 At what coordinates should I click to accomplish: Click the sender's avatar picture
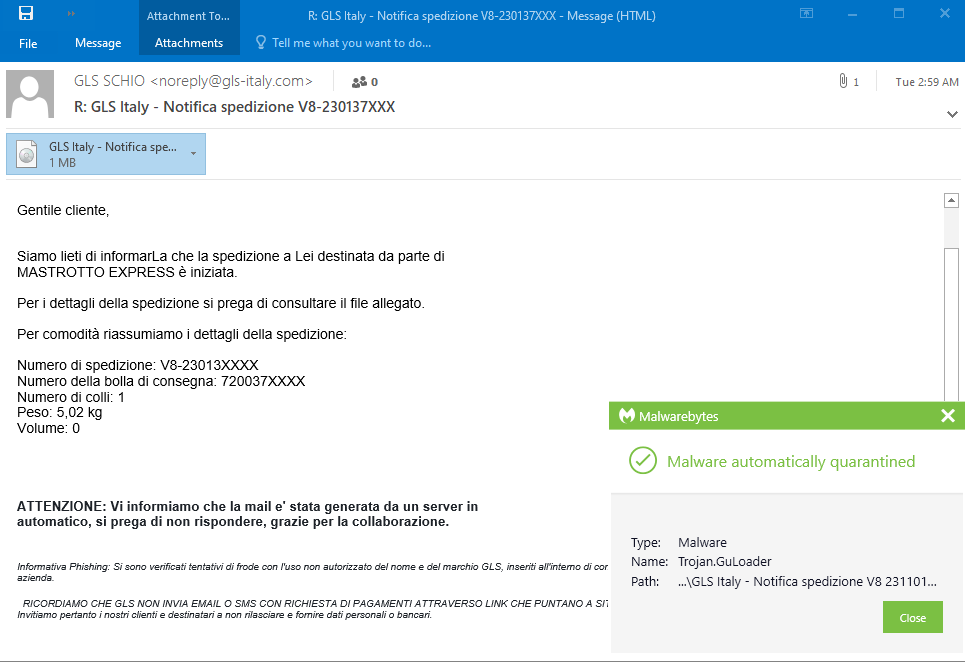click(x=30, y=95)
